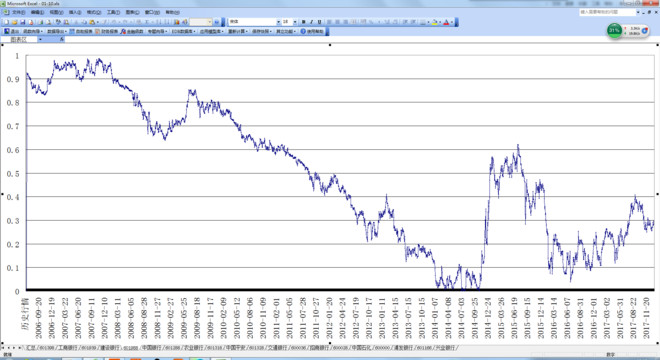Click the help question search box
Viewport: 660px width, 360px height.
(x=607, y=12)
